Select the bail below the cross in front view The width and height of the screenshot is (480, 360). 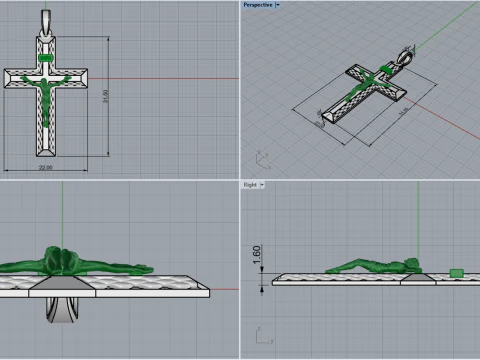[62, 310]
